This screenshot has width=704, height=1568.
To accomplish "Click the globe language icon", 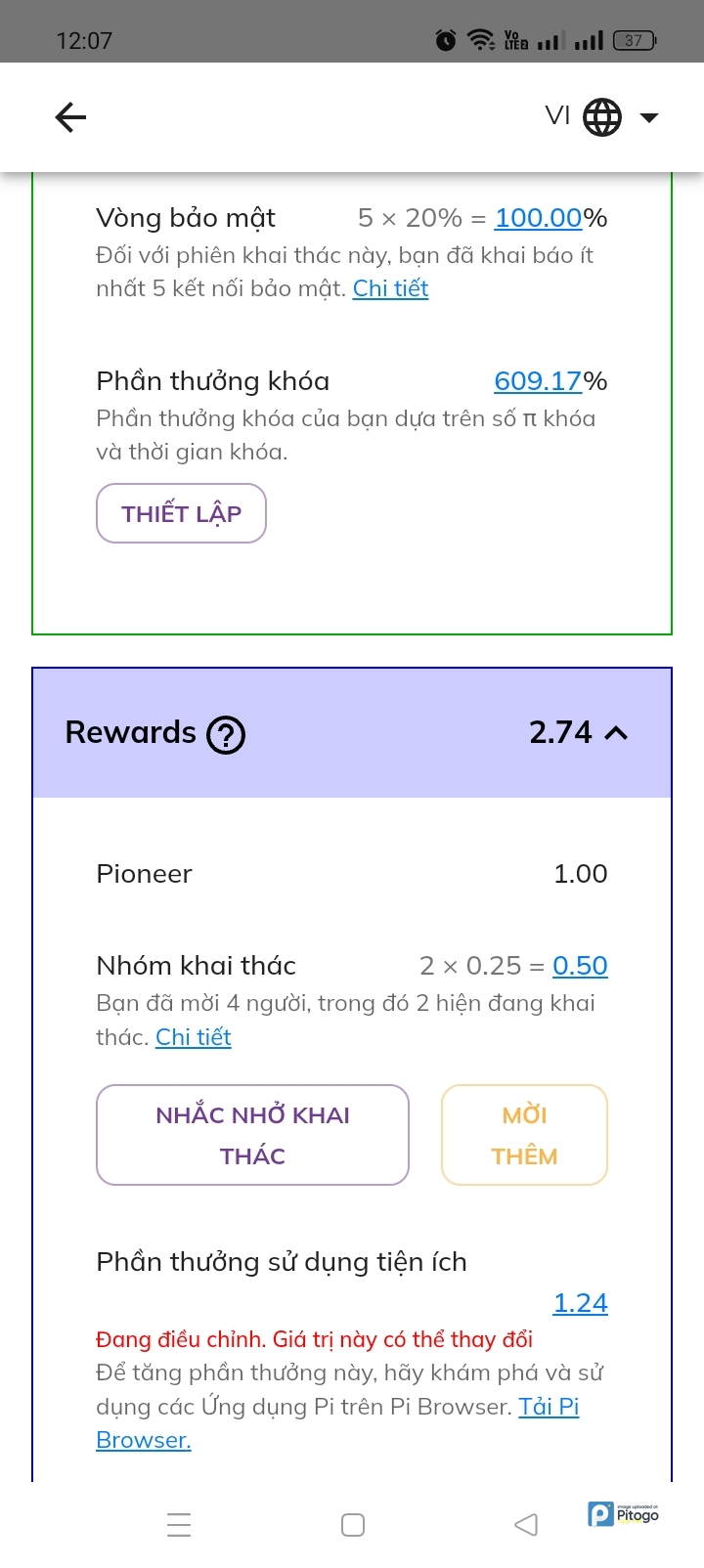I will (x=602, y=117).
